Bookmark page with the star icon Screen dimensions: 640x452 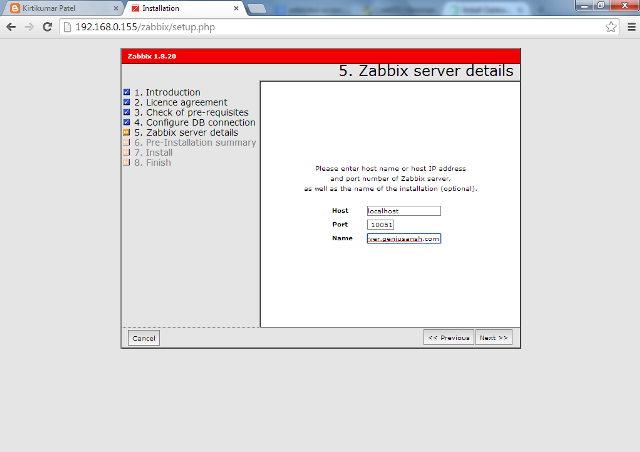611,27
